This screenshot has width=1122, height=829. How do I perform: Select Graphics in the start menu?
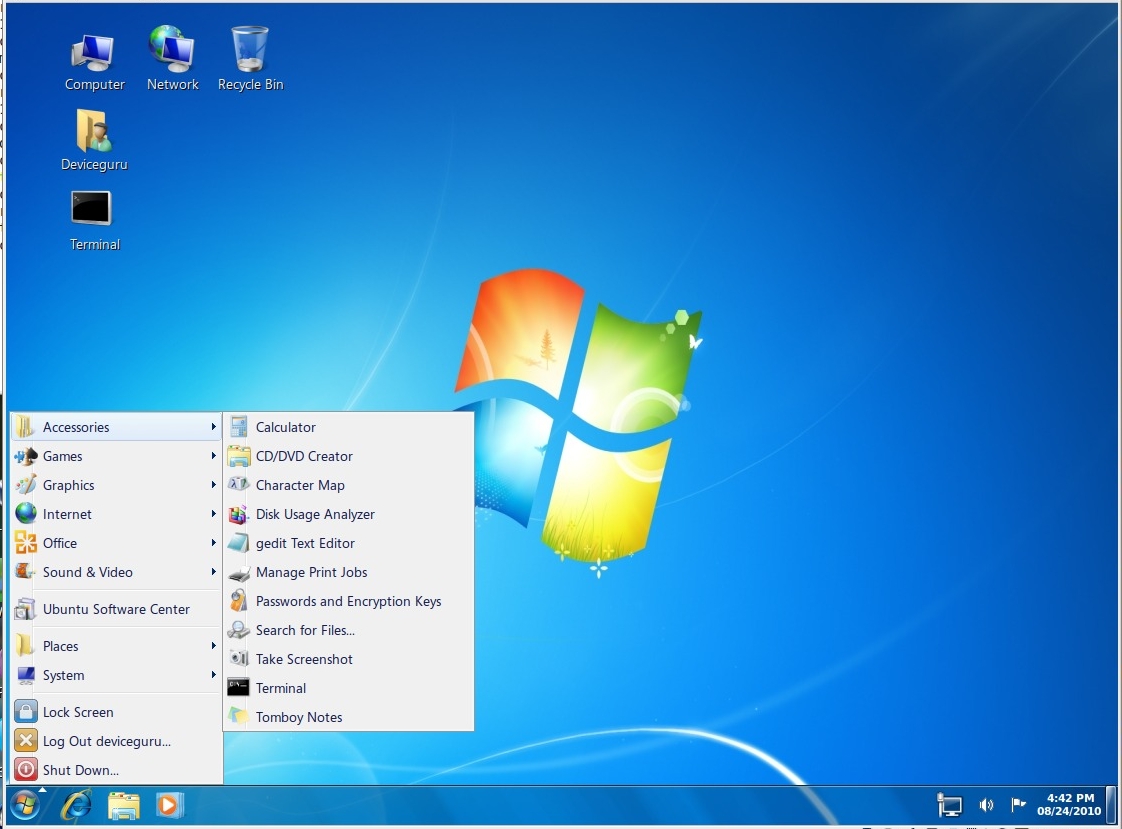[x=116, y=485]
